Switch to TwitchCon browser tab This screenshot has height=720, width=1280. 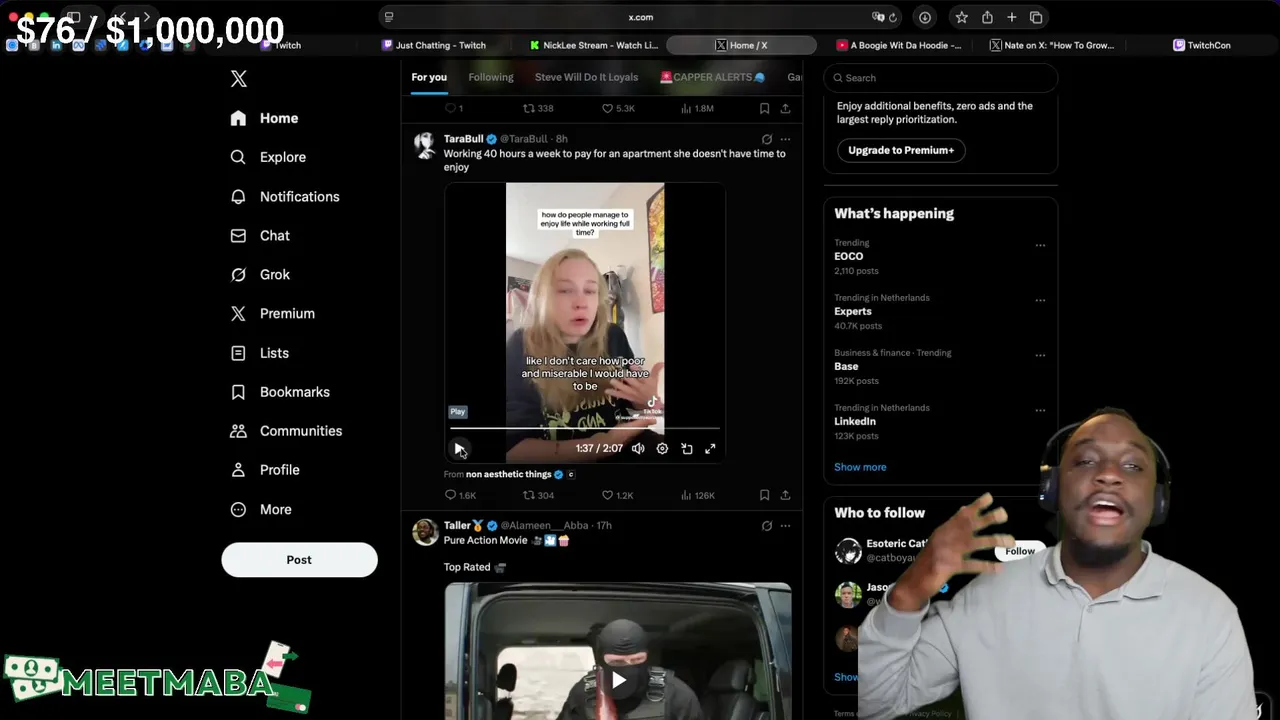(1202, 45)
